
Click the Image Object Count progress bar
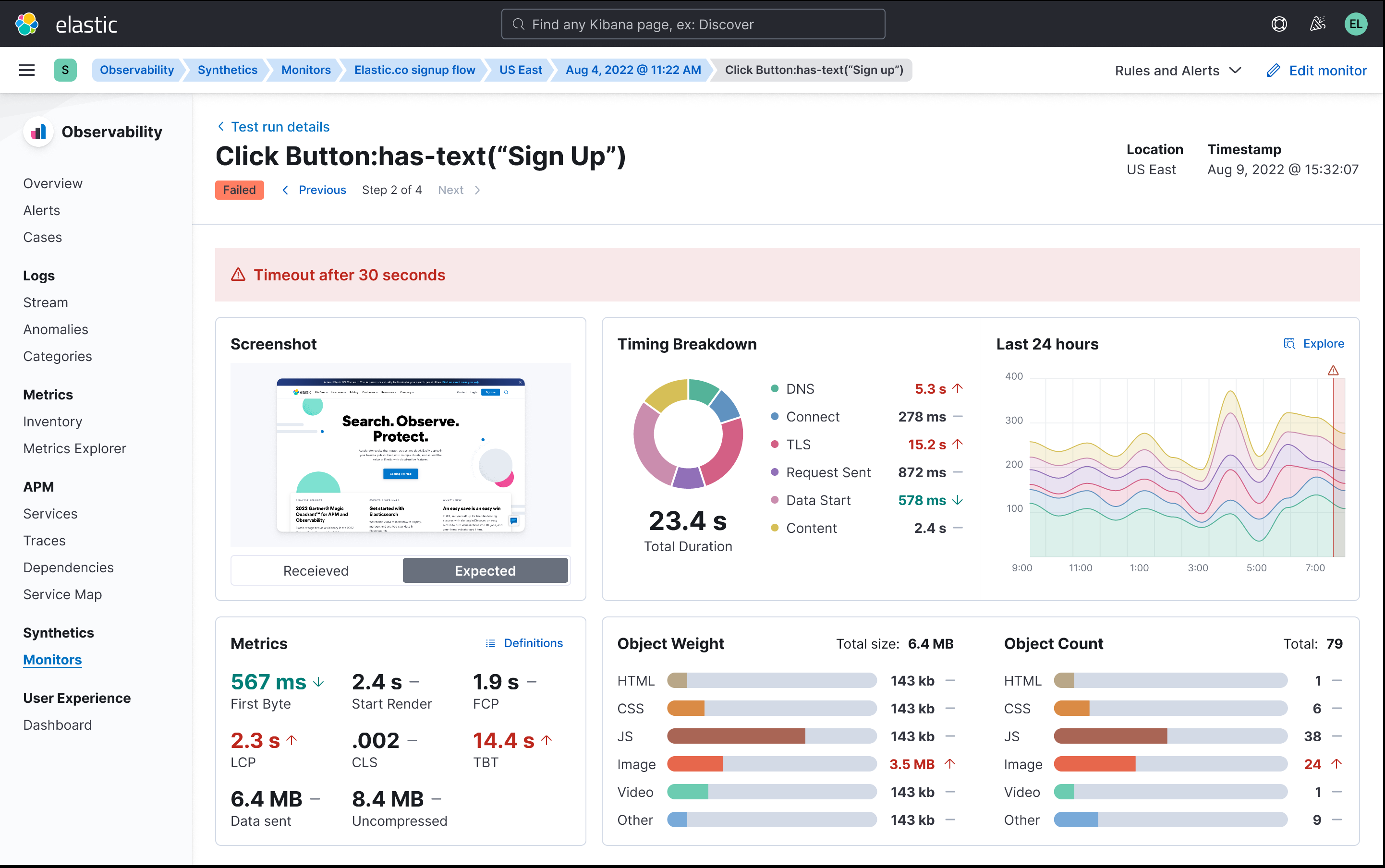[1170, 764]
